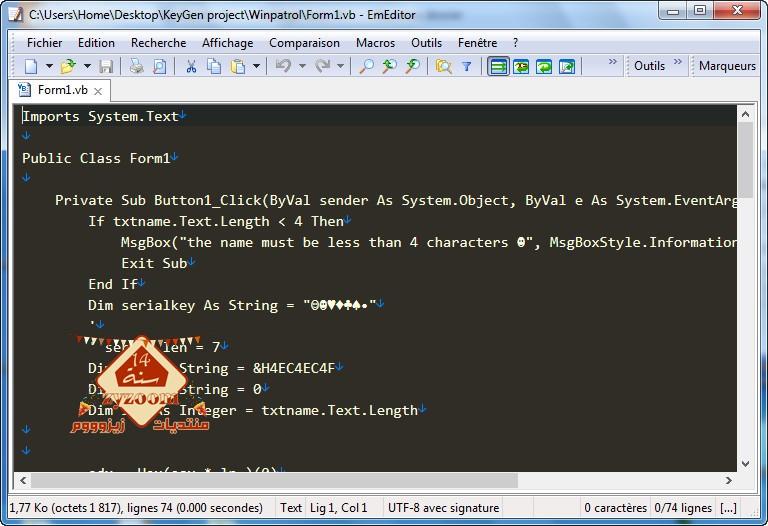This screenshot has width=768, height=526.
Task: Click the Find magnifier icon
Action: (366, 66)
